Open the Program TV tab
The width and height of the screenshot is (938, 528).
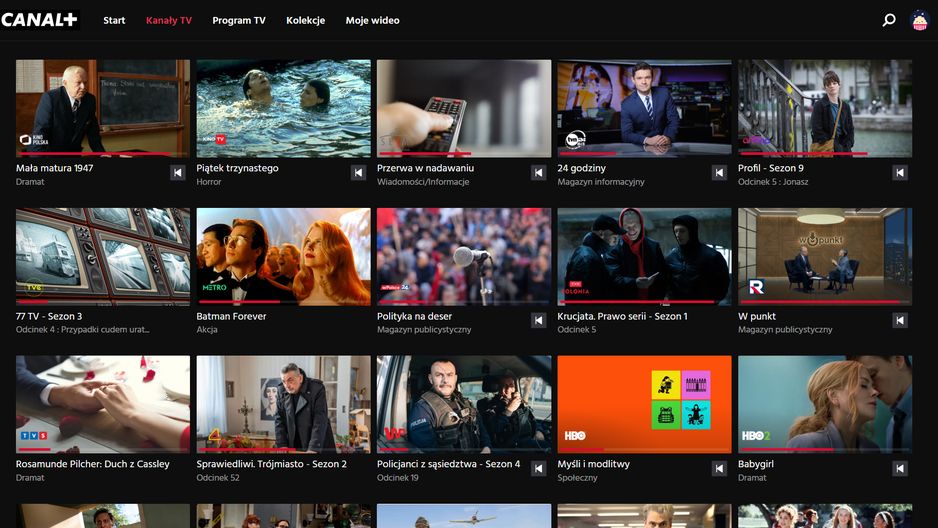click(x=239, y=20)
